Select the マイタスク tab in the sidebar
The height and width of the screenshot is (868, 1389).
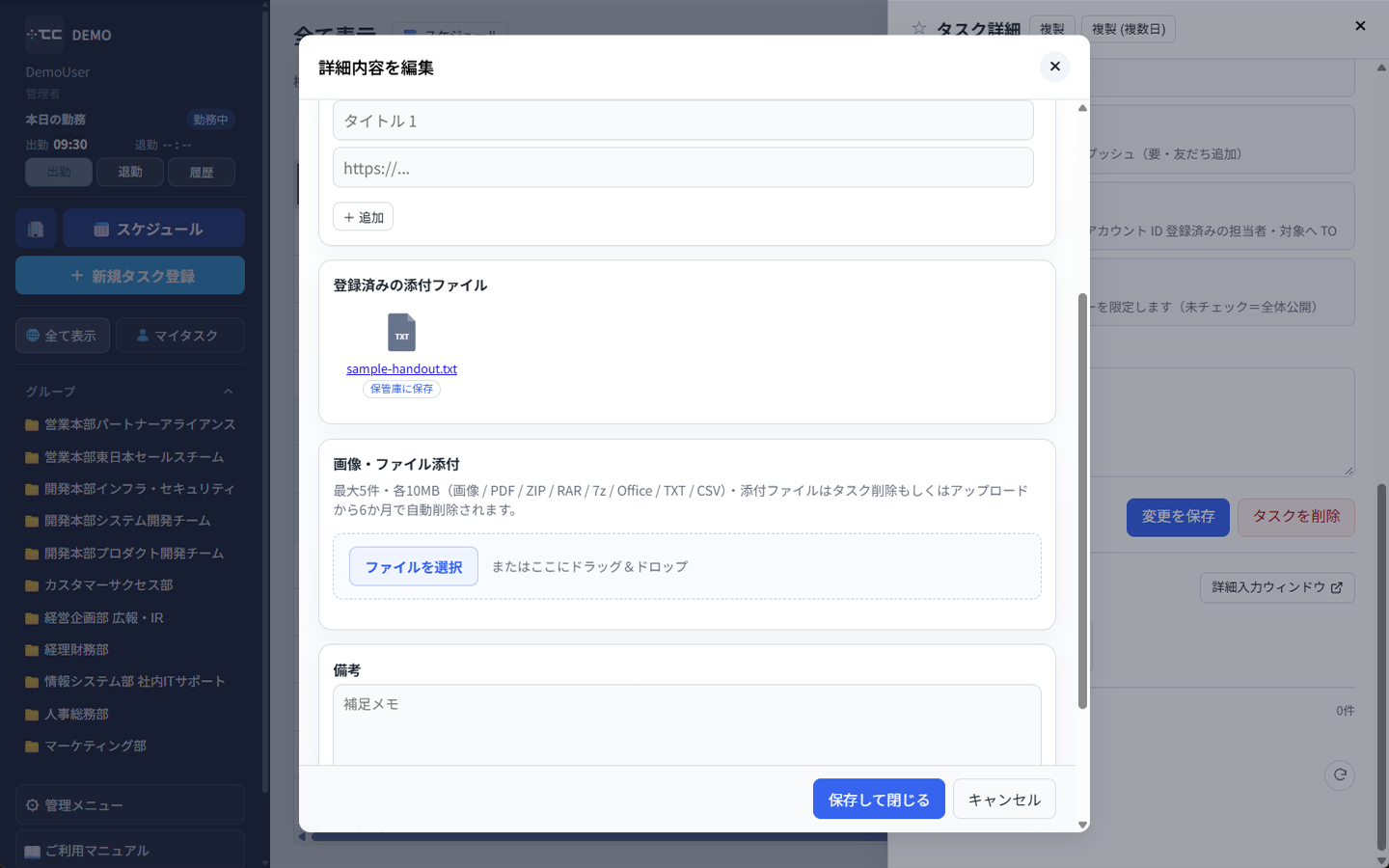(179, 336)
